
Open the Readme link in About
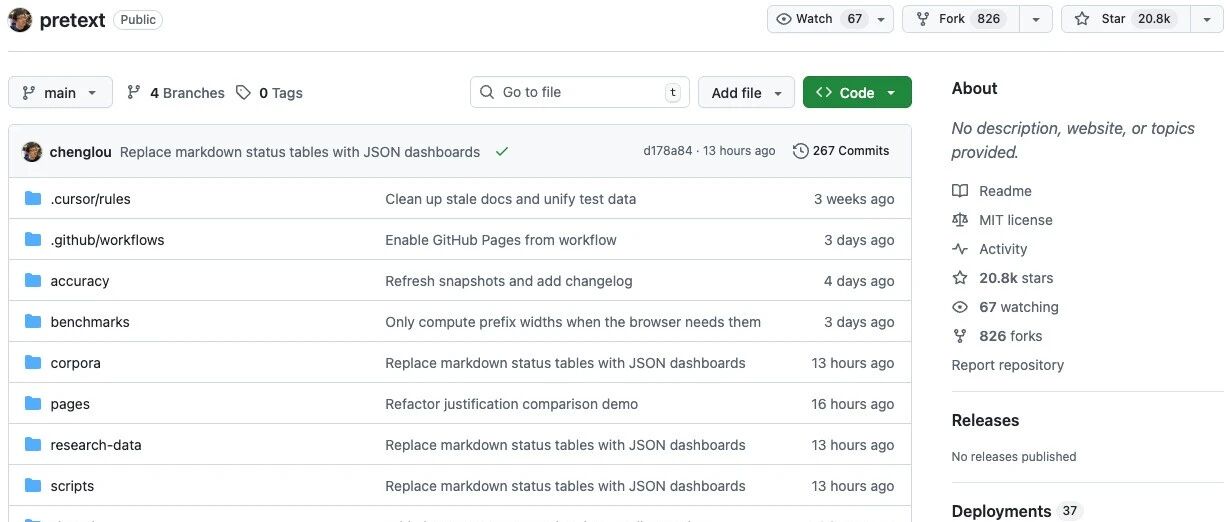pyautogui.click(x=1005, y=191)
